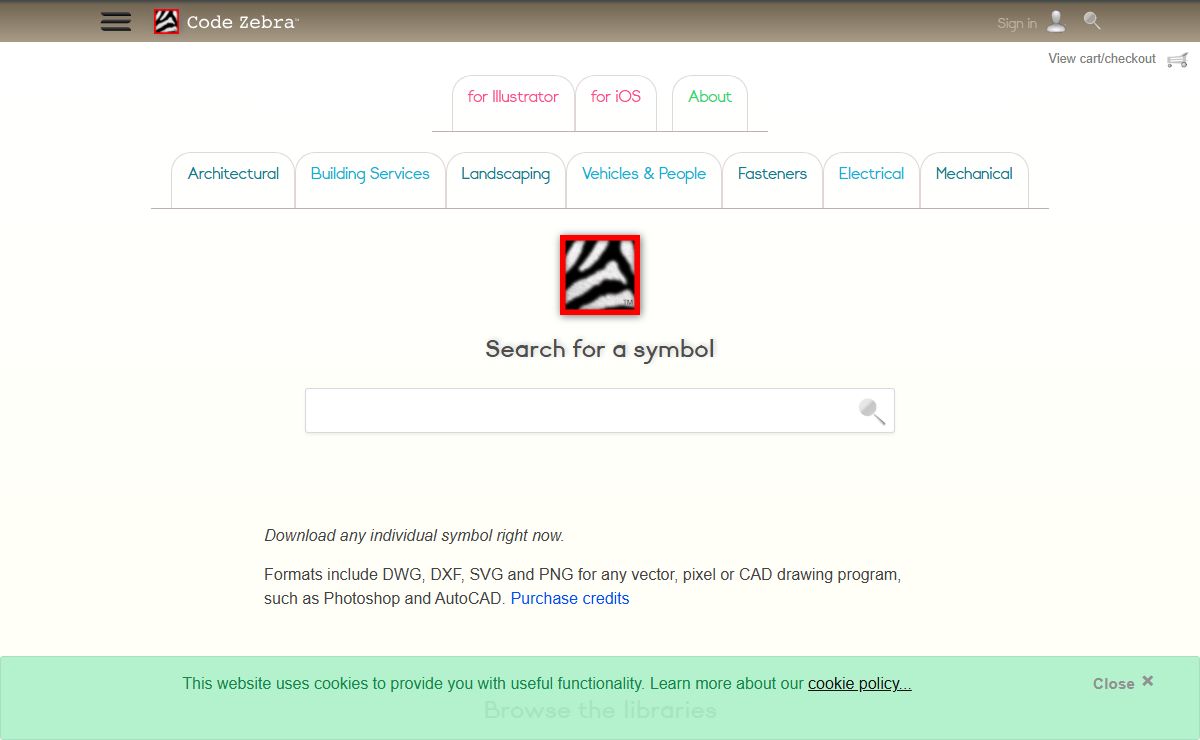Viewport: 1200px width, 740px height.
Task: Click the large zebra logo image
Action: [600, 275]
